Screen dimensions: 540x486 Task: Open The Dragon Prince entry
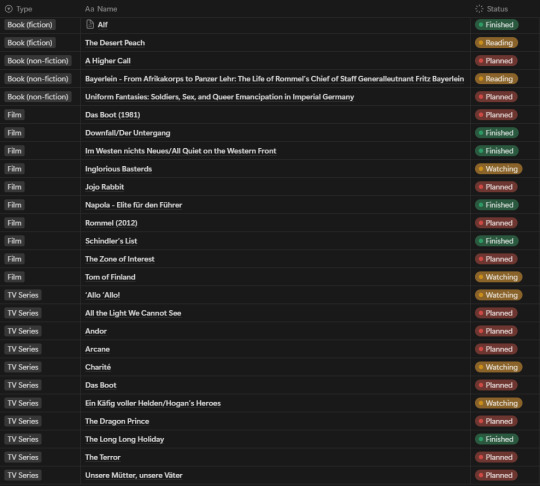pos(117,421)
